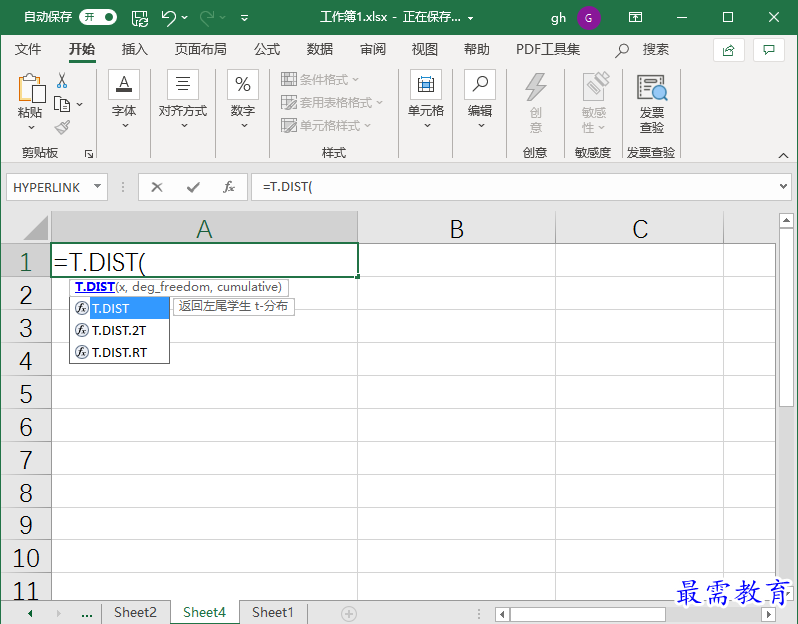Click 单元格样式 cell styles

[326, 125]
